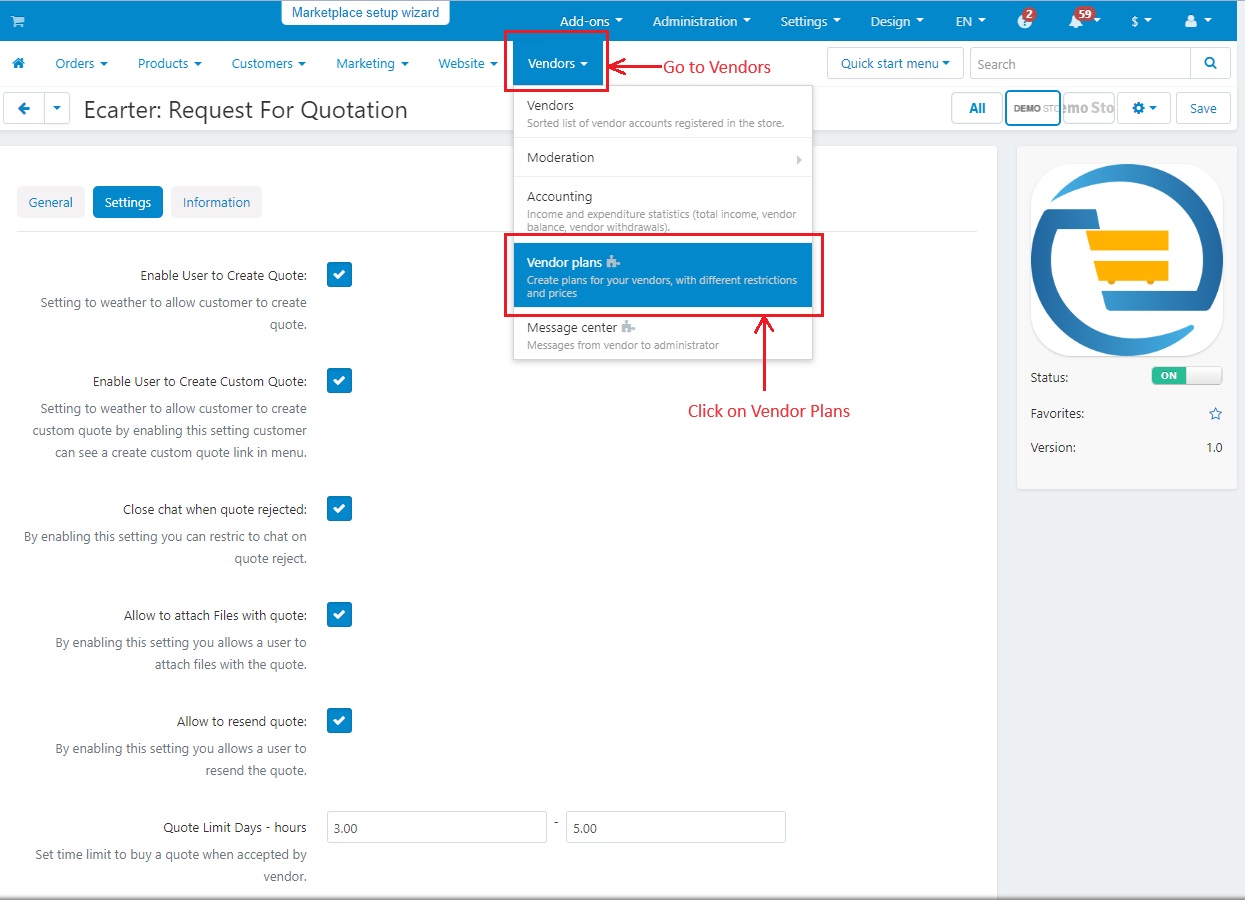This screenshot has width=1245, height=900.
Task: Select Accounting in Vendors menu
Action: pos(663,209)
